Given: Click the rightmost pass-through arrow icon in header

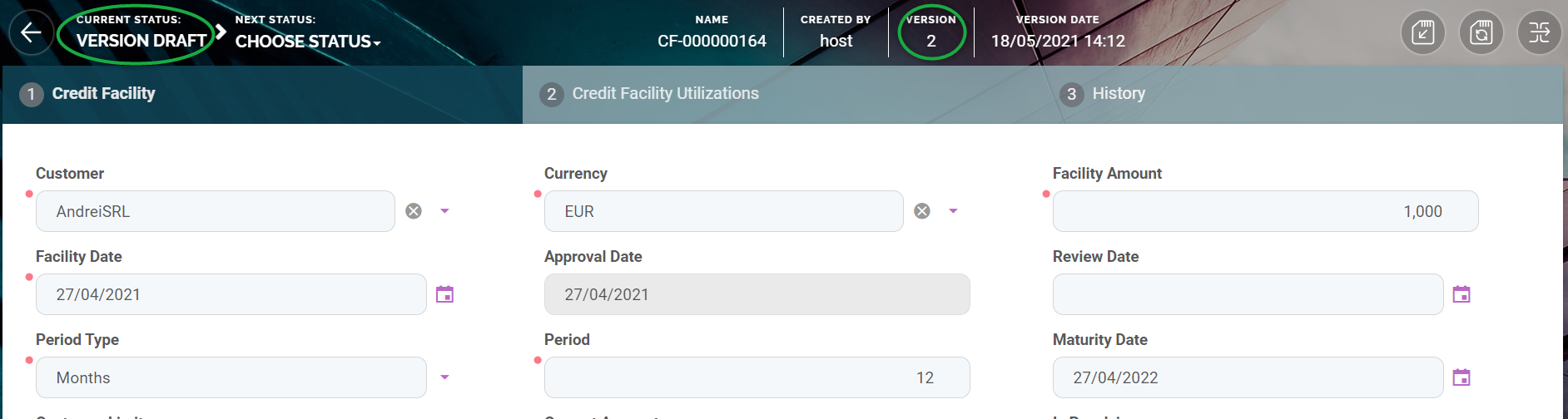Looking at the screenshot, I should pos(1539,33).
